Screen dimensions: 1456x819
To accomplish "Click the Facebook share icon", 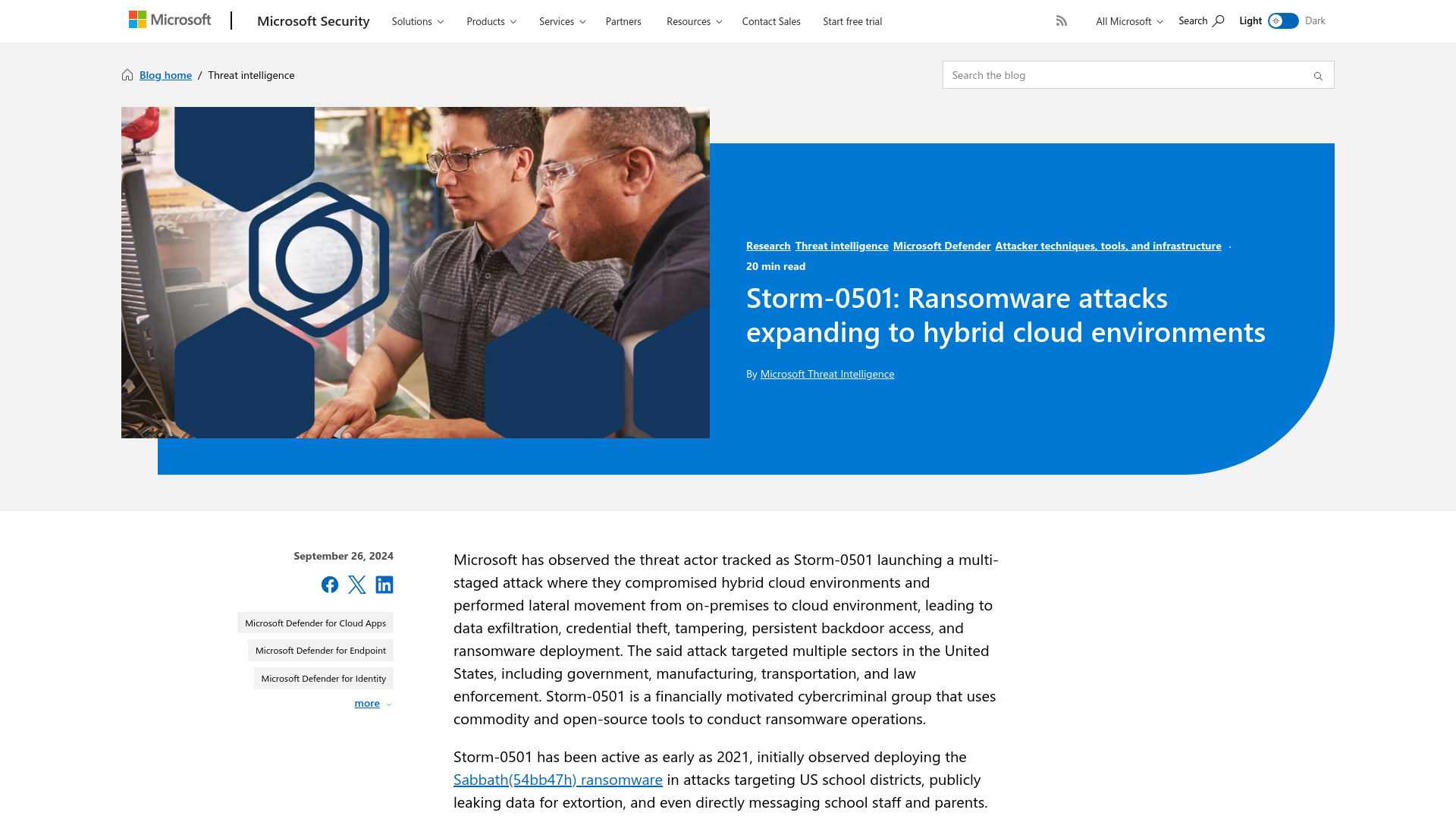I will (330, 584).
